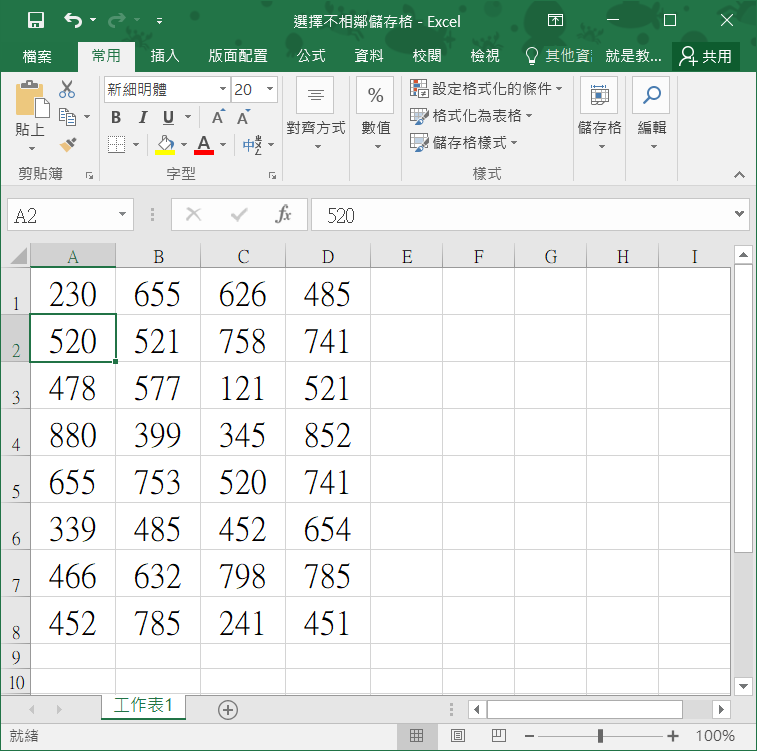Image resolution: width=757 pixels, height=751 pixels.
Task: Select the Format Painter brush icon
Action: coord(68,145)
